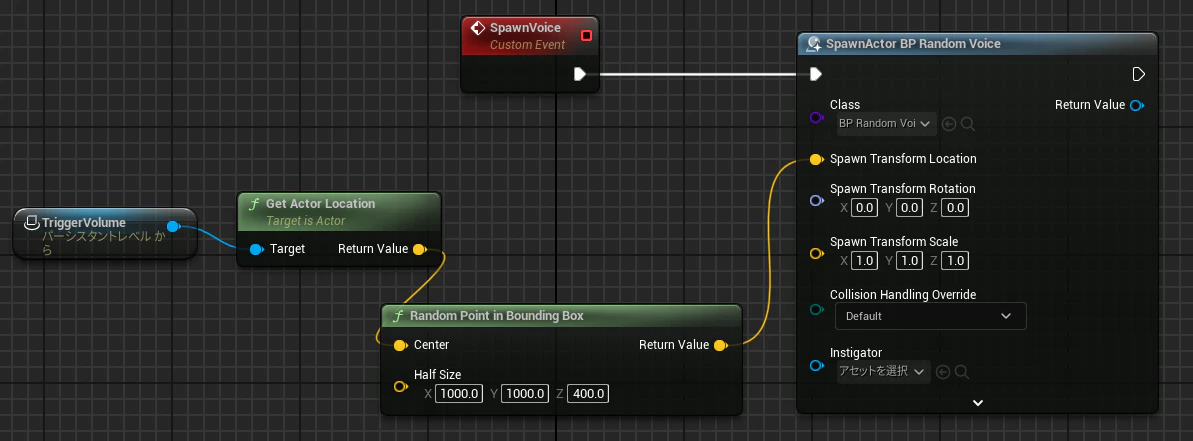Click the SpawnActor execution output pin

(1139, 74)
